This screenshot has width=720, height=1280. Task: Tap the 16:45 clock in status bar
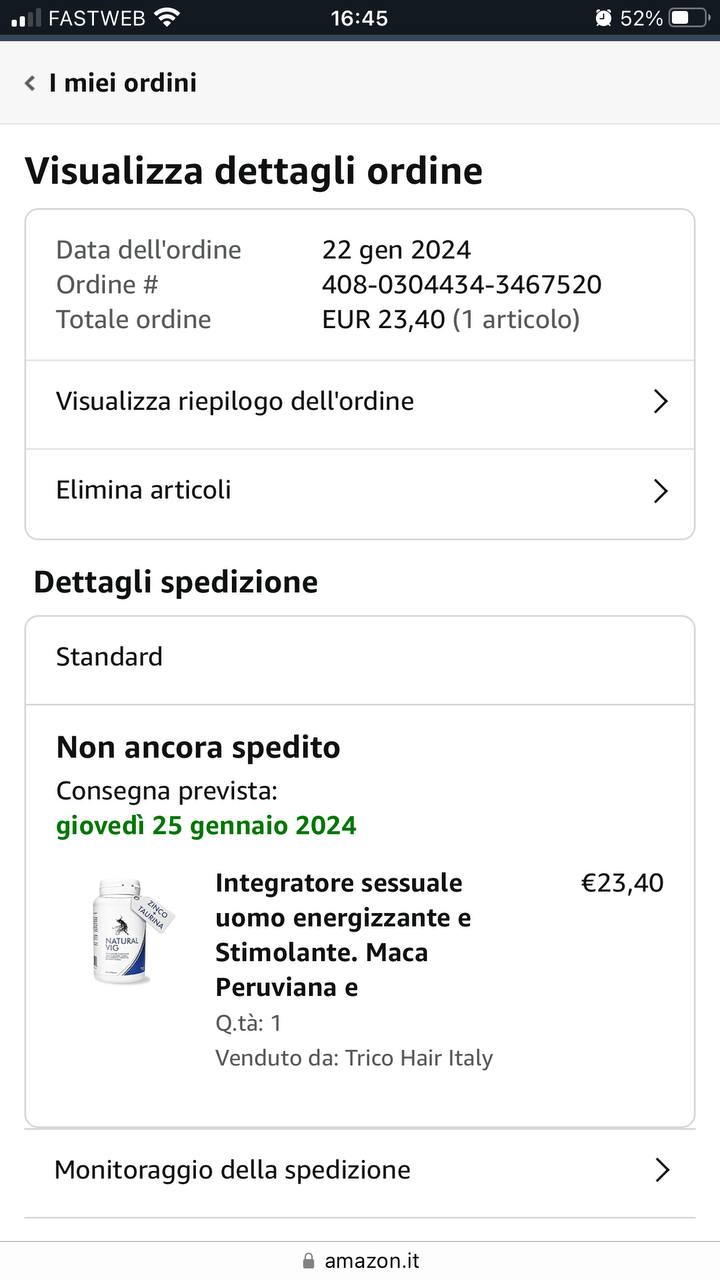pyautogui.click(x=359, y=18)
